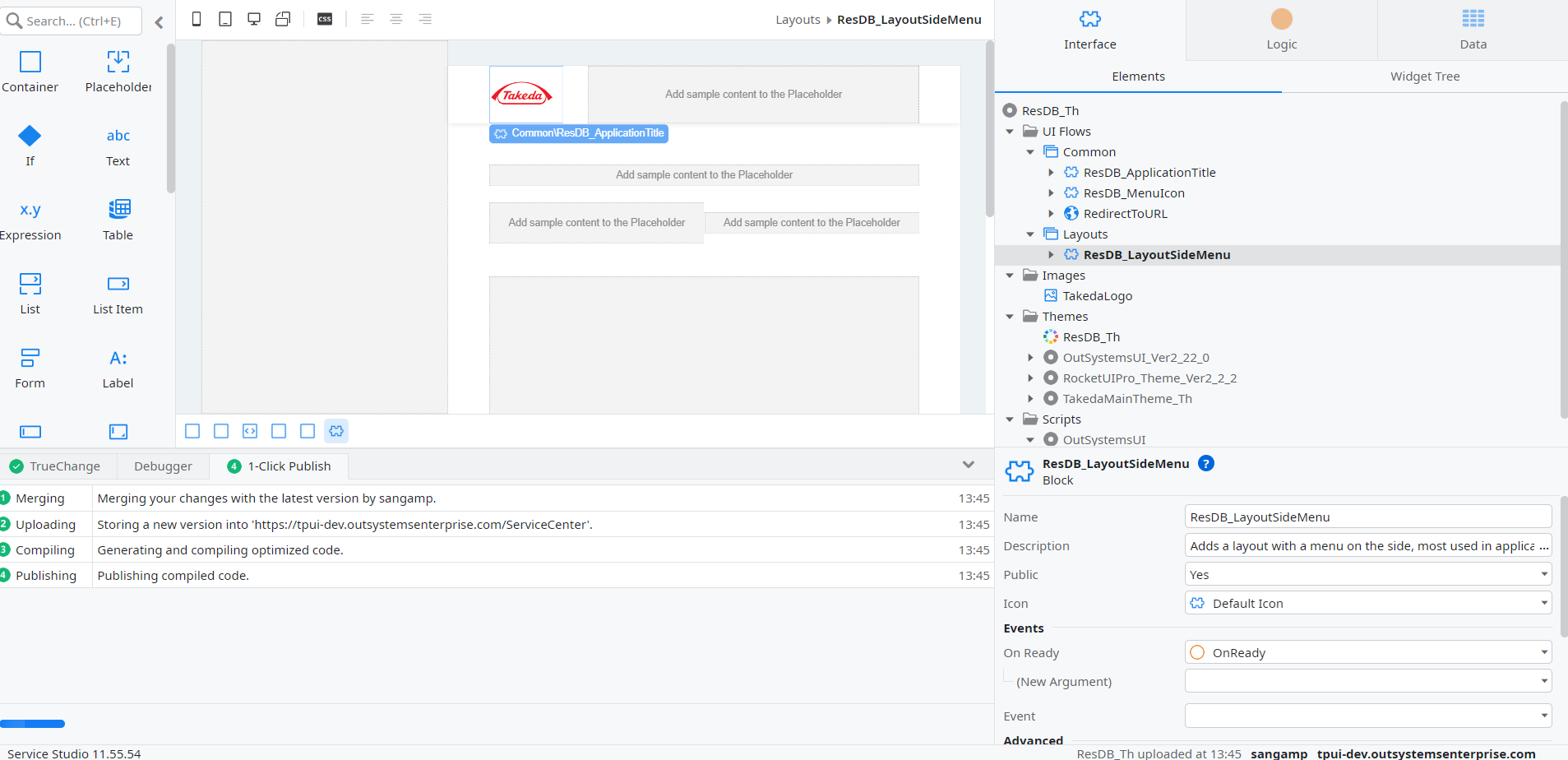Switch to tablet preview device
This screenshot has height=760, width=1568.
coord(224,19)
